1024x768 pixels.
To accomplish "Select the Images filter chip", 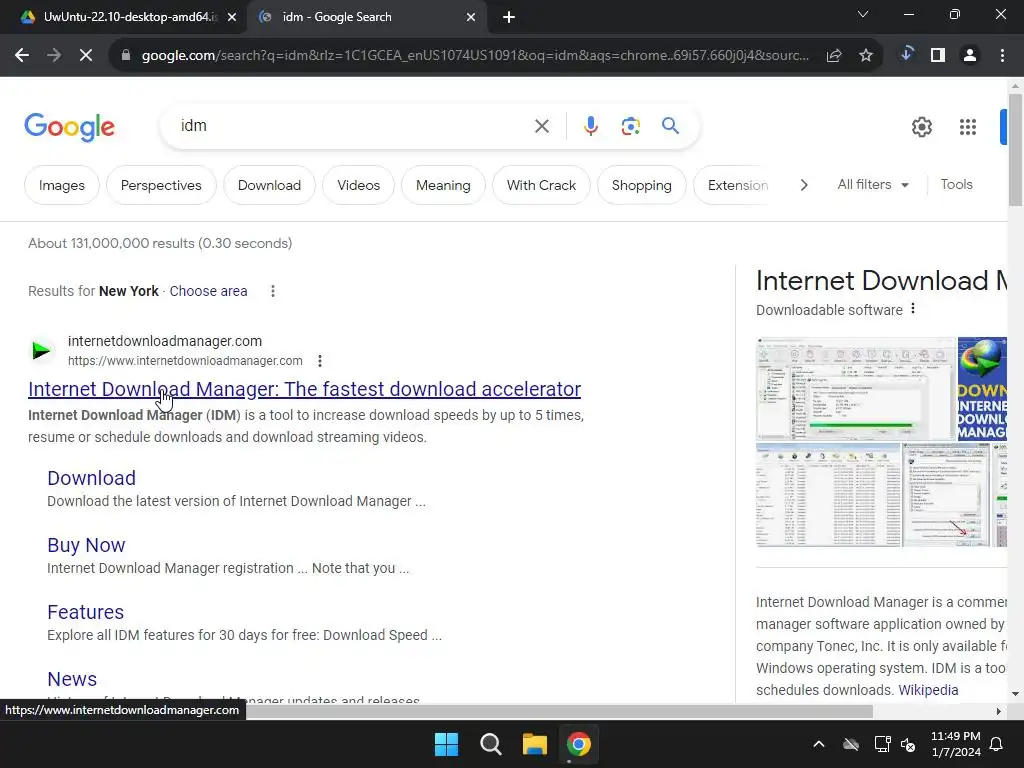I will coord(62,185).
